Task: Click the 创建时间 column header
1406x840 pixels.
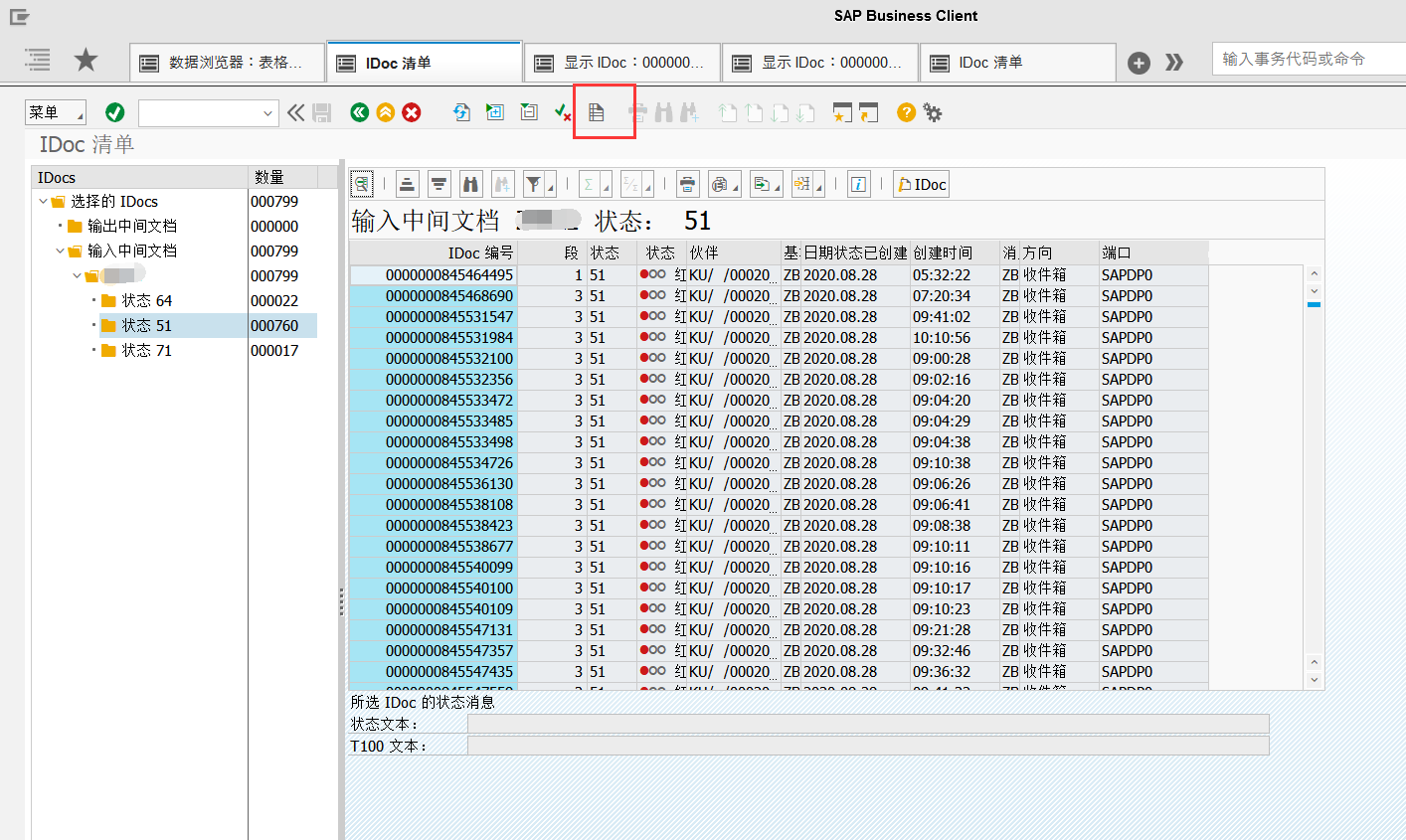Action: click(x=955, y=252)
